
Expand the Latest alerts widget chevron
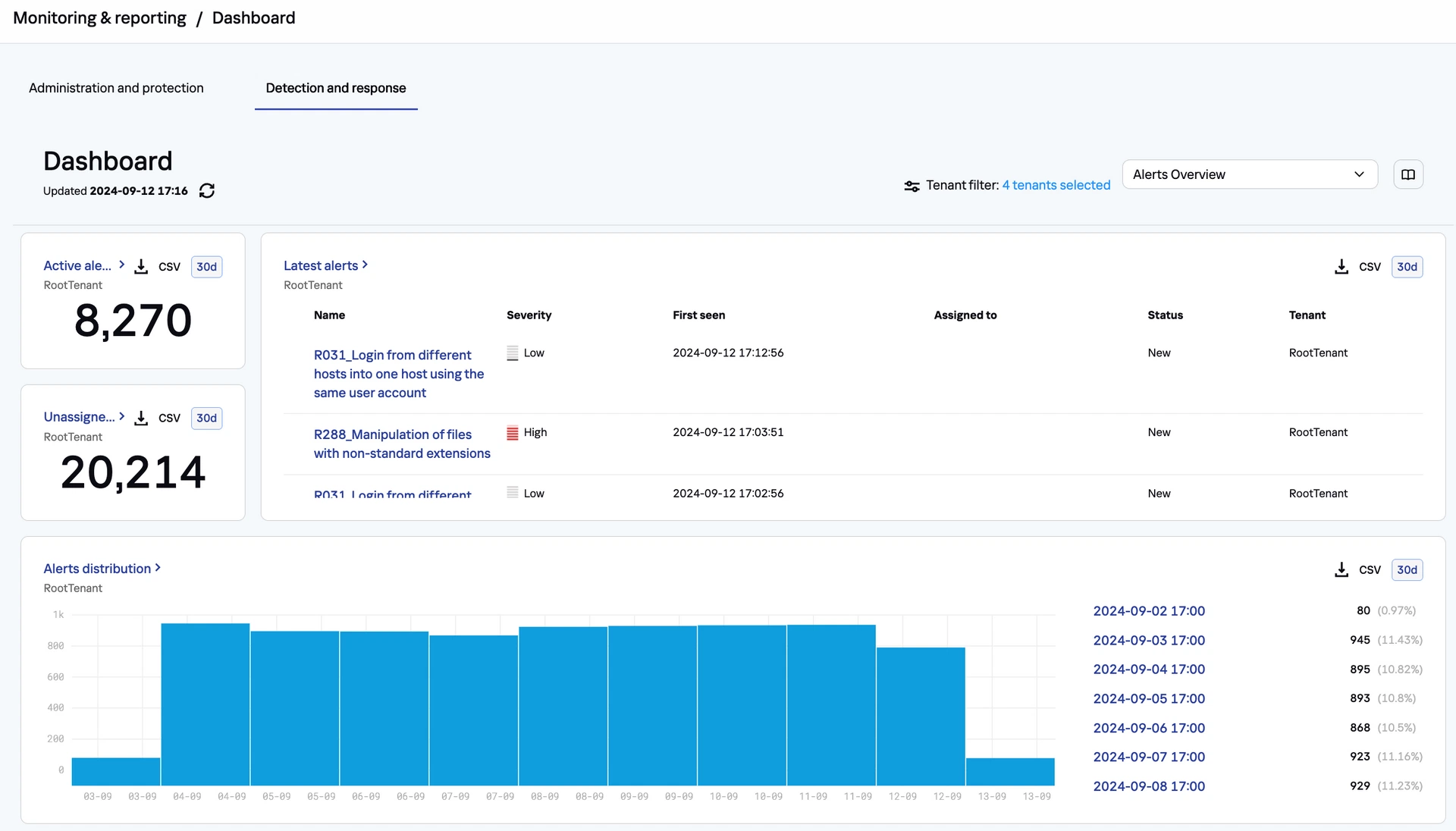pos(365,265)
